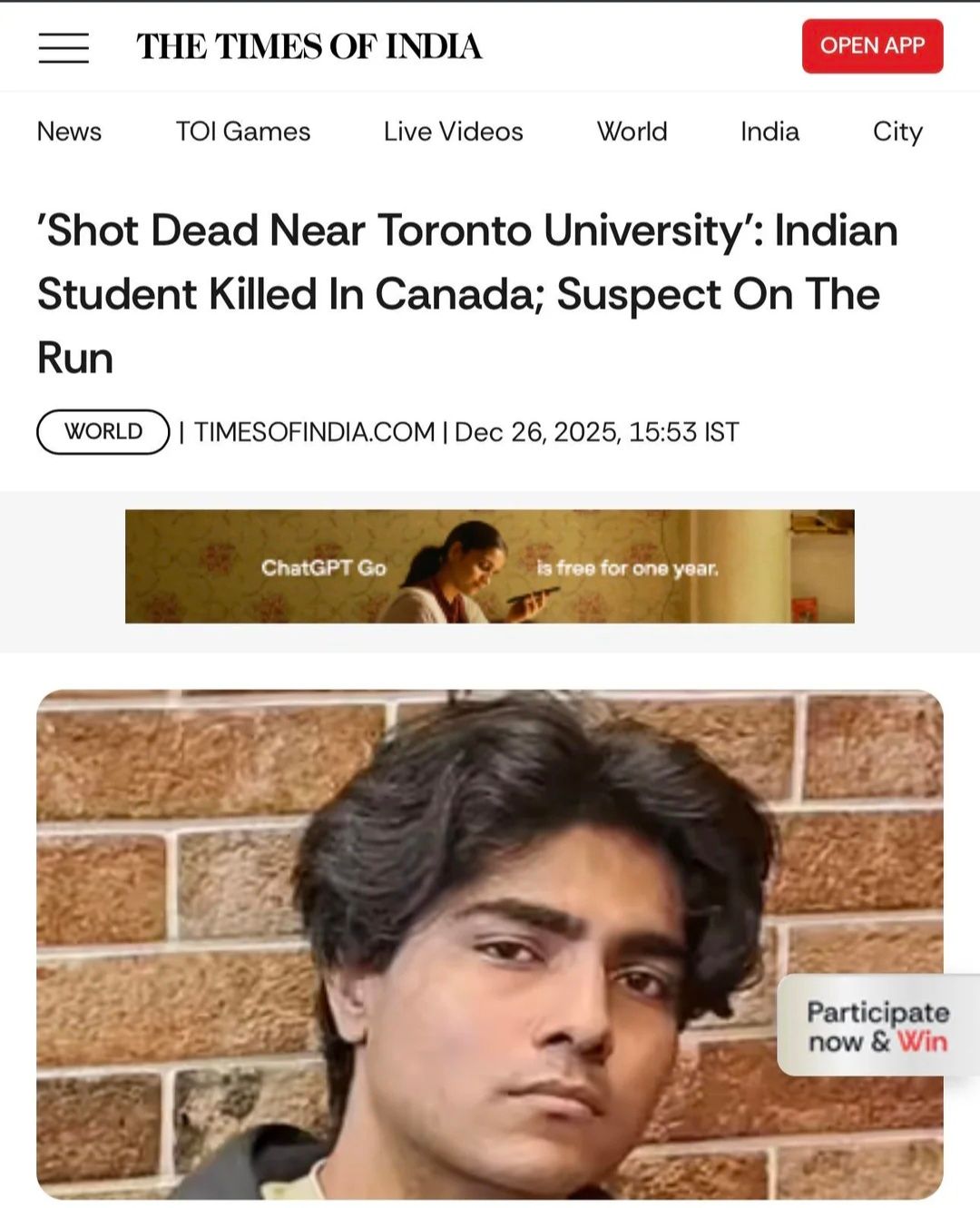The height and width of the screenshot is (1208, 980).
Task: Tap the article headline about Toronto shooting
Action: (467, 293)
